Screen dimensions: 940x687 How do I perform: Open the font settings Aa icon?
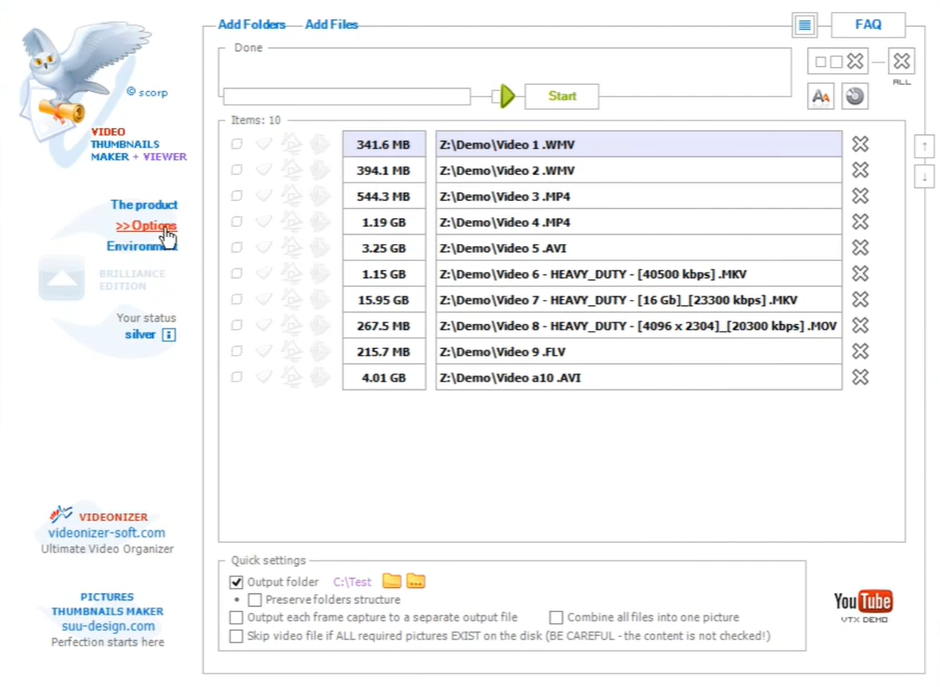pyautogui.click(x=821, y=96)
